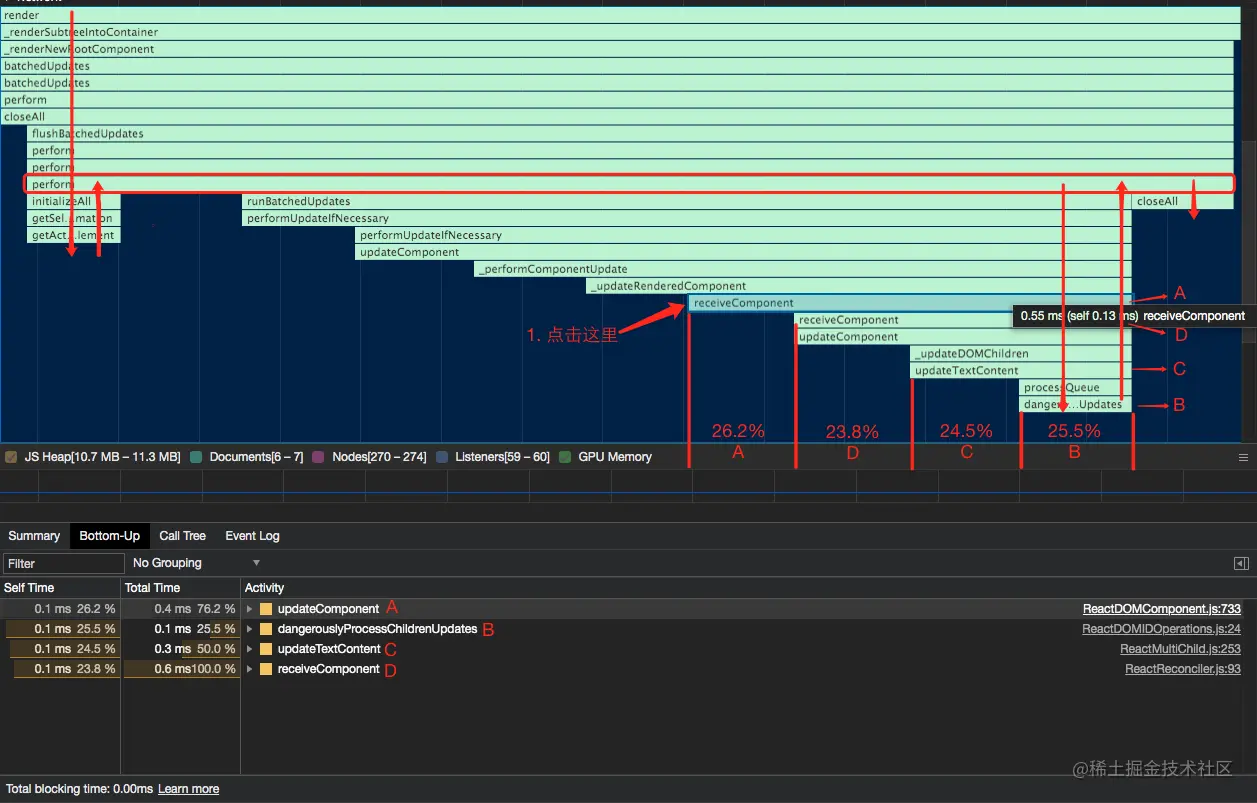Select the runBatchedUpdates flame bar
The height and width of the screenshot is (803, 1257).
(x=687, y=201)
